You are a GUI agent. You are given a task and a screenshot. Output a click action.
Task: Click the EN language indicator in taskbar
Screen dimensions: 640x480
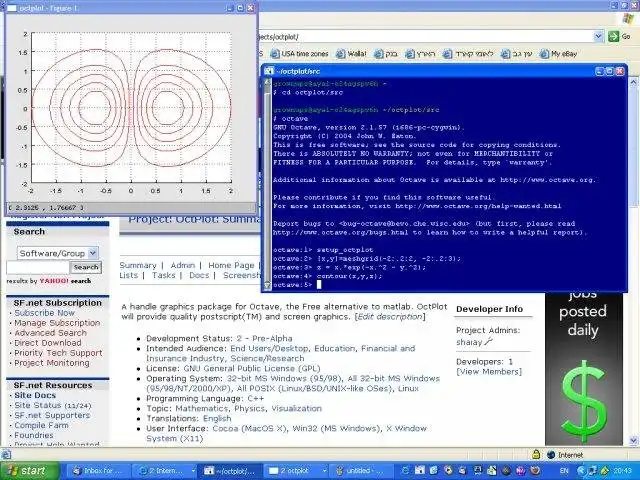click(x=564, y=471)
